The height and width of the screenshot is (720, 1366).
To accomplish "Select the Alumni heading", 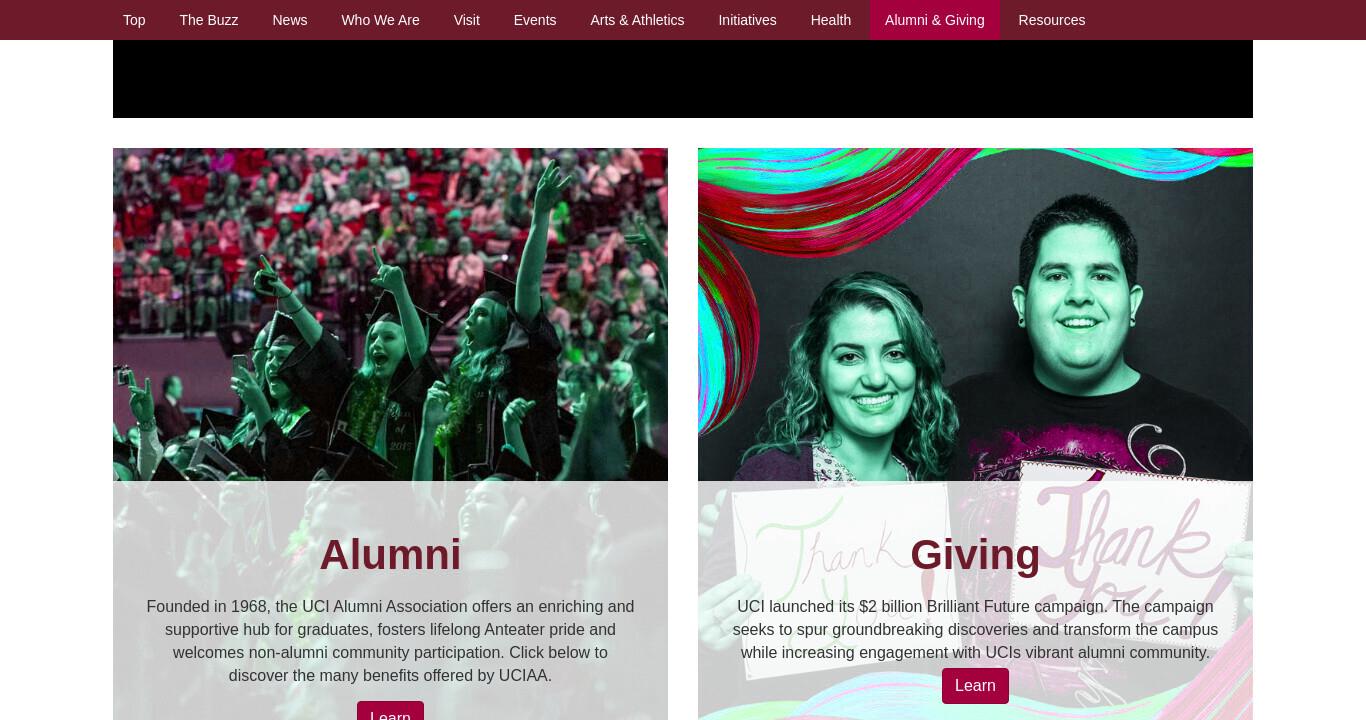I will 390,555.
